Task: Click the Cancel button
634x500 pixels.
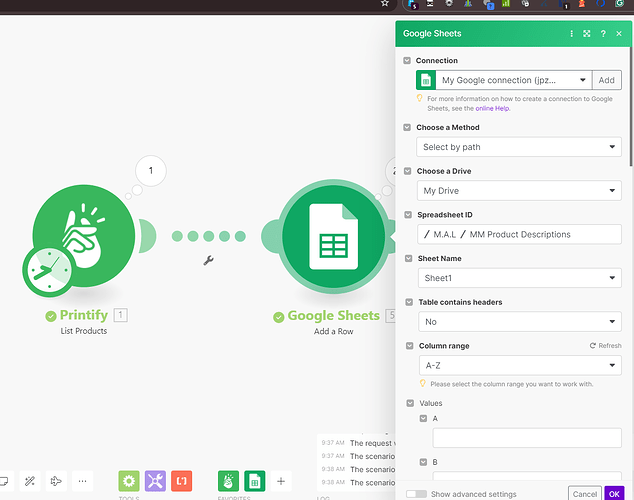Action: 585,494
